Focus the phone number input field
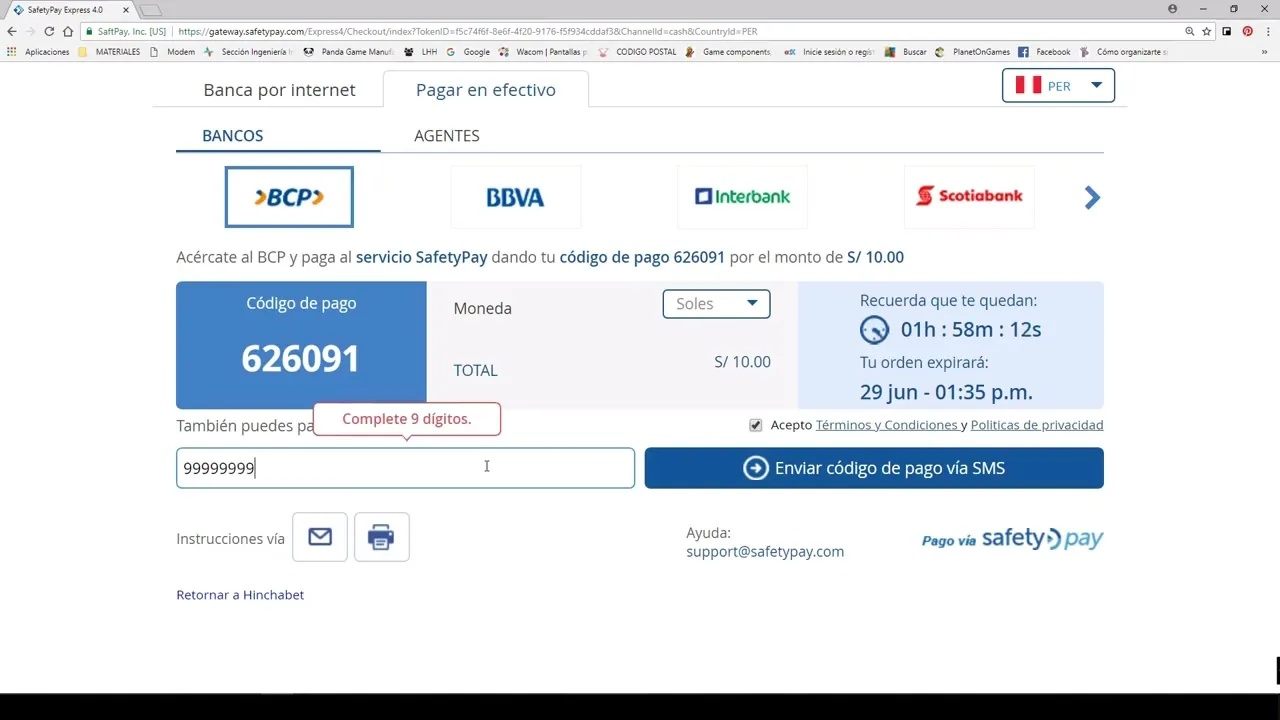The height and width of the screenshot is (720, 1280). click(x=405, y=468)
